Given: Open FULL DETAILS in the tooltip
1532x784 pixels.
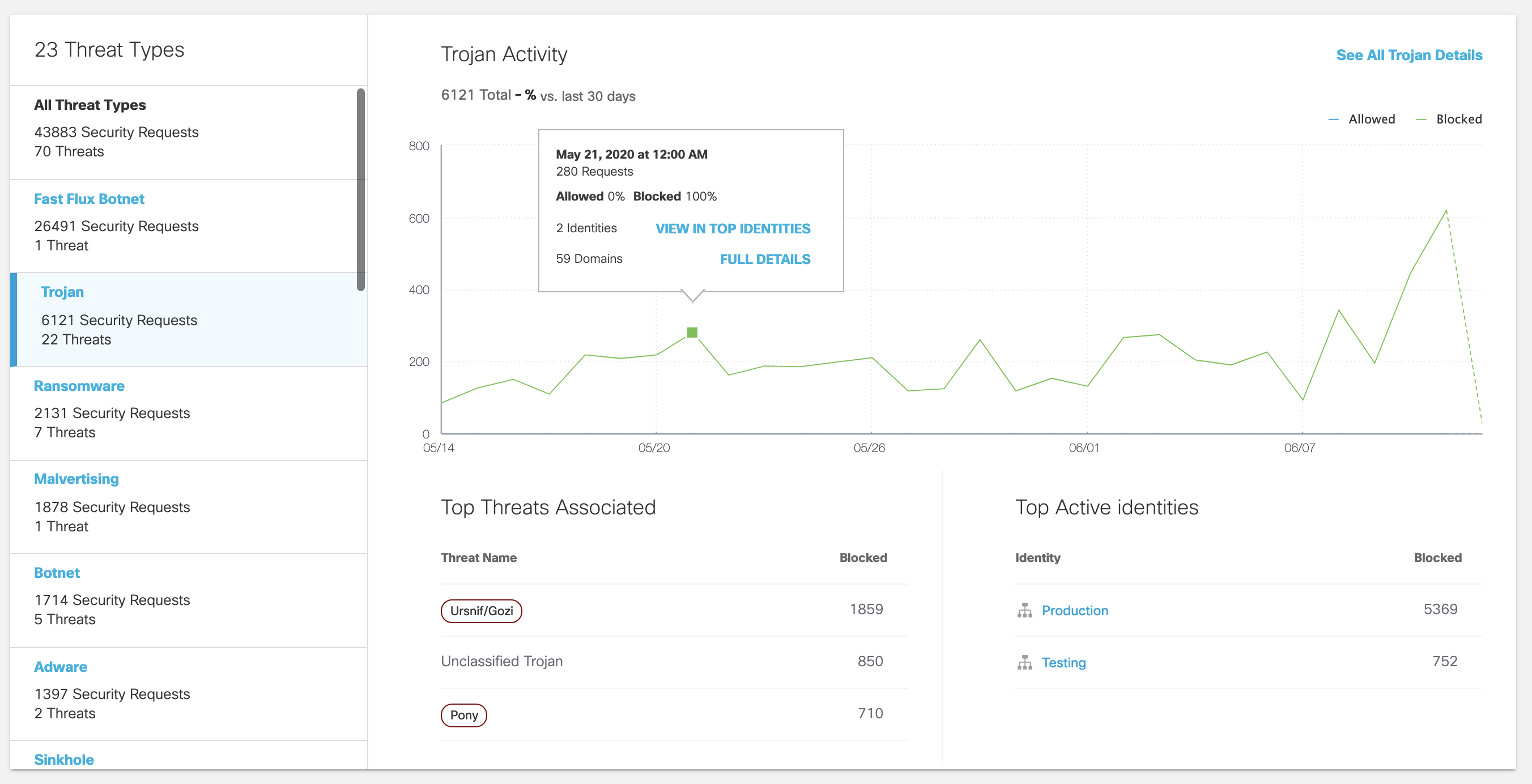Looking at the screenshot, I should [765, 259].
